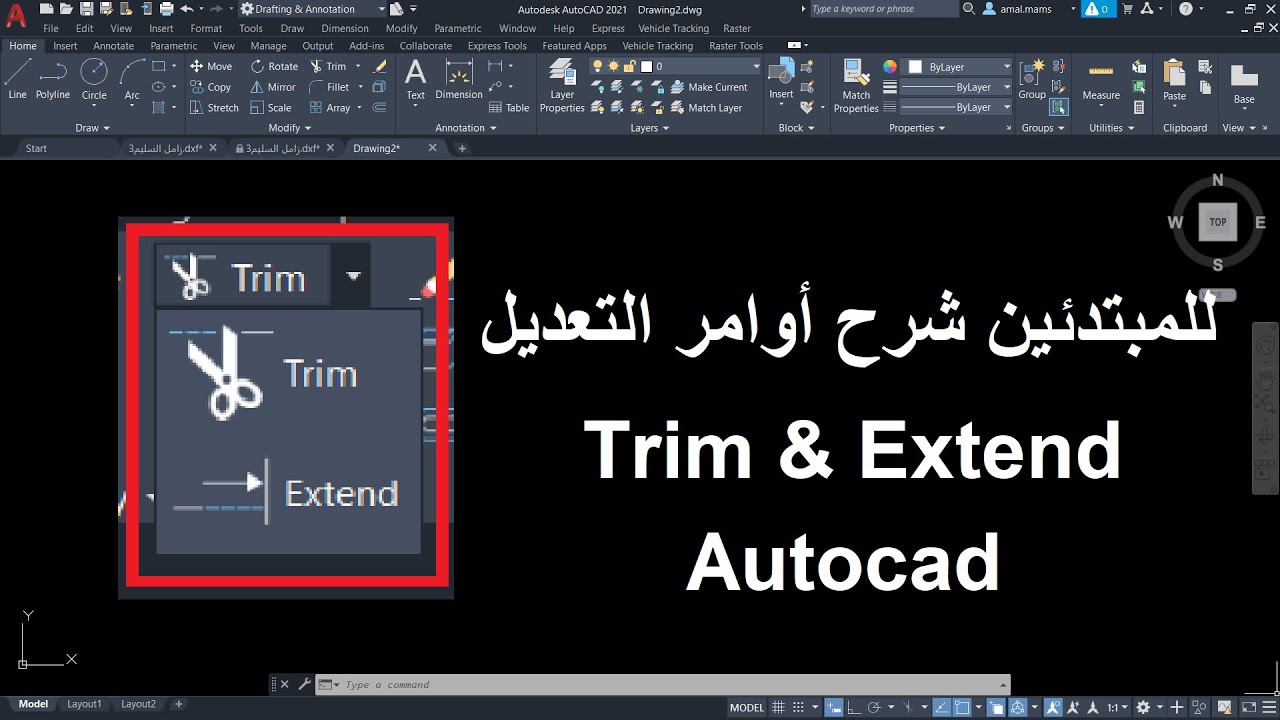Expand the Annotation panel
Screen dimensions: 1280x720
point(465,128)
